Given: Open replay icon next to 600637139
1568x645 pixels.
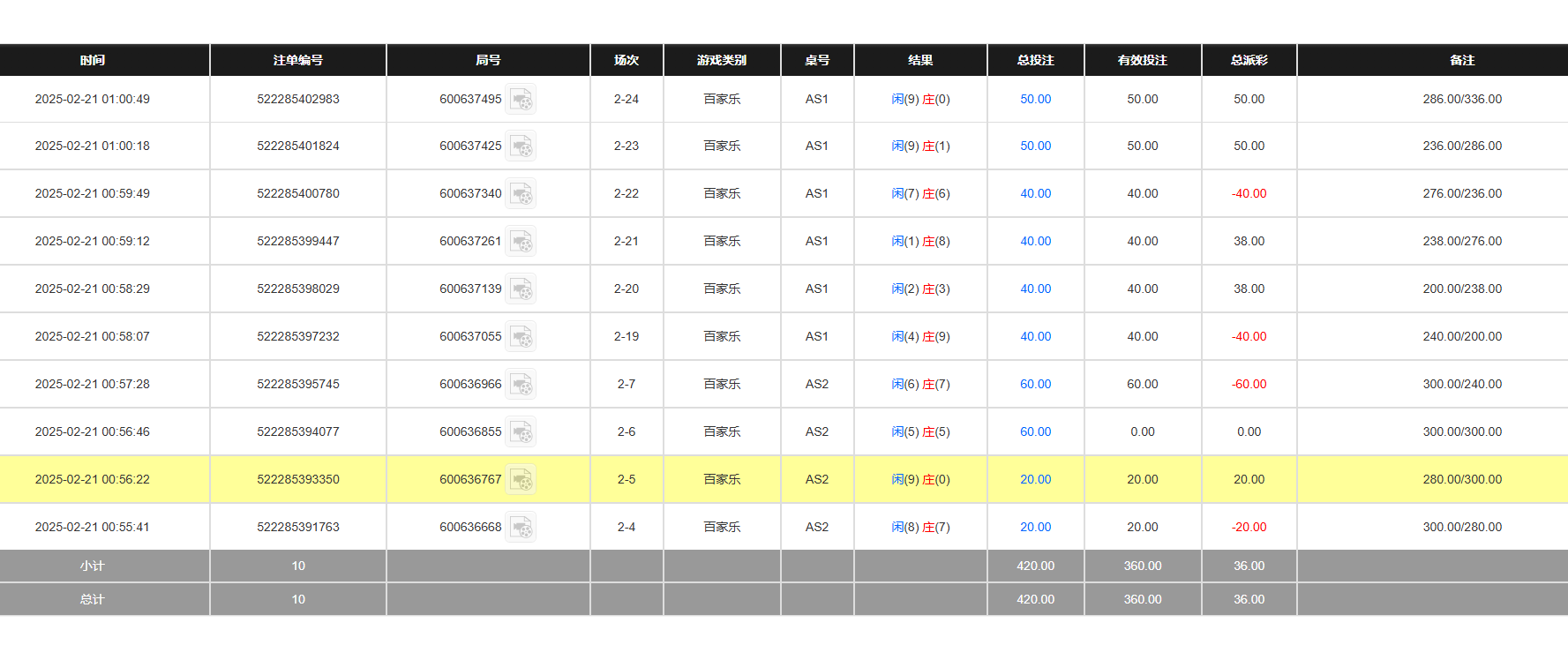Looking at the screenshot, I should (x=521, y=289).
